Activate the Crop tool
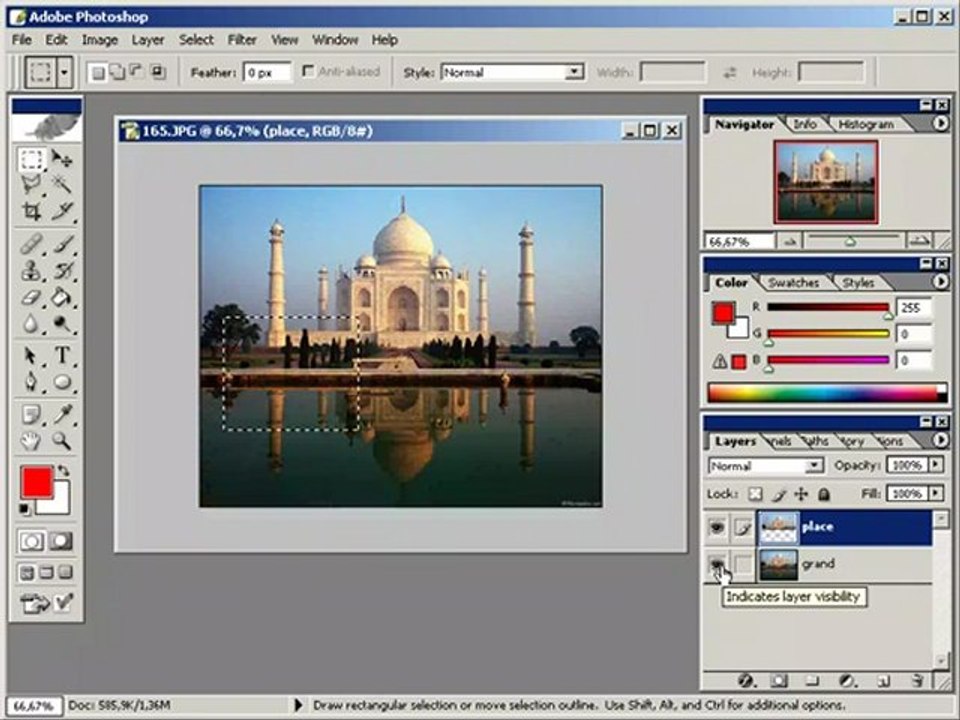960x720 pixels. pos(31,211)
